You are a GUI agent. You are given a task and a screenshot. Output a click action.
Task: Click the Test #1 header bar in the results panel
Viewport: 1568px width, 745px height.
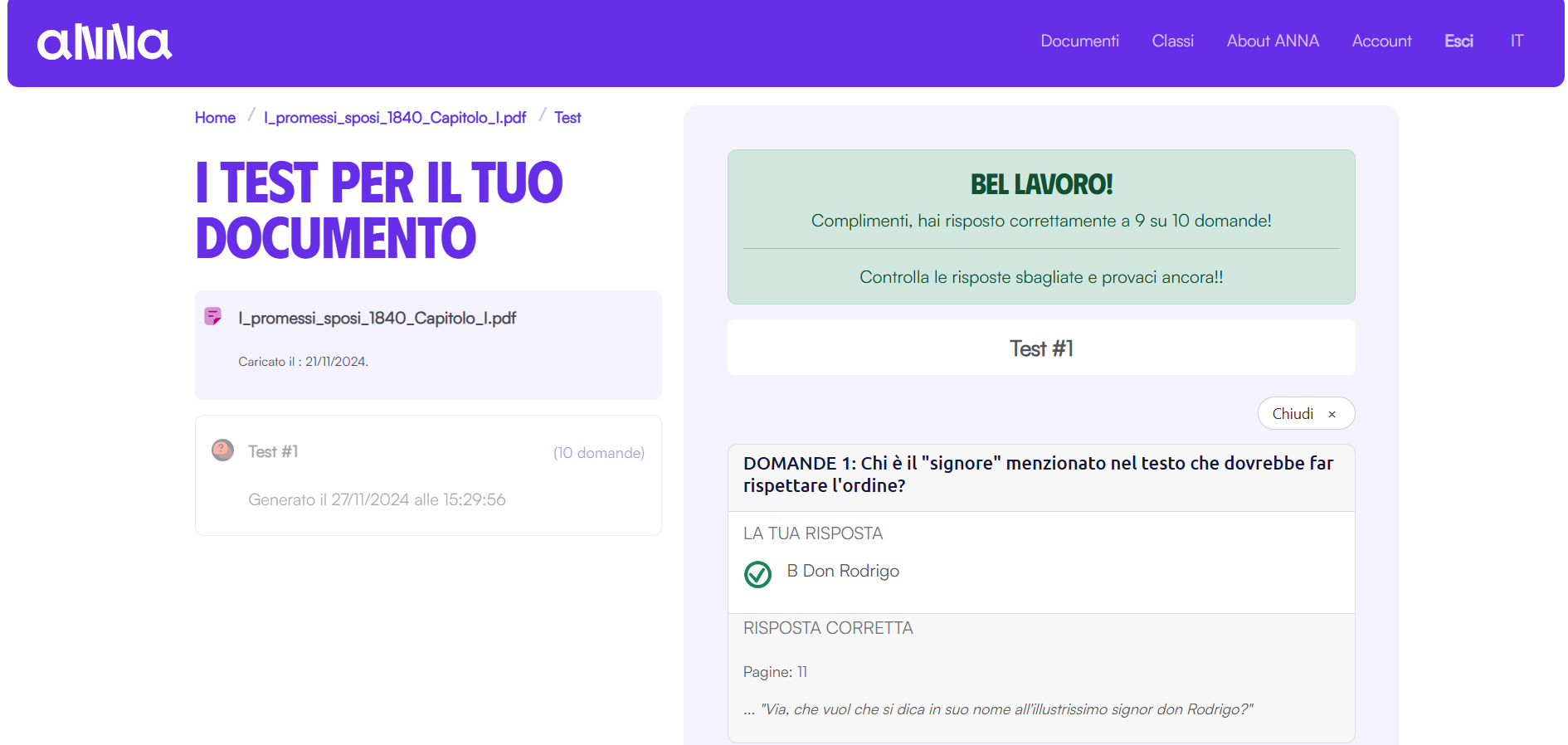tap(1040, 348)
